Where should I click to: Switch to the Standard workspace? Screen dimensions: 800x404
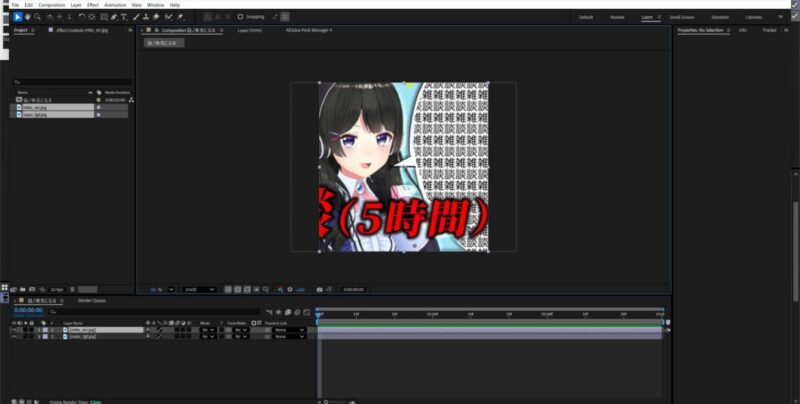click(x=720, y=17)
